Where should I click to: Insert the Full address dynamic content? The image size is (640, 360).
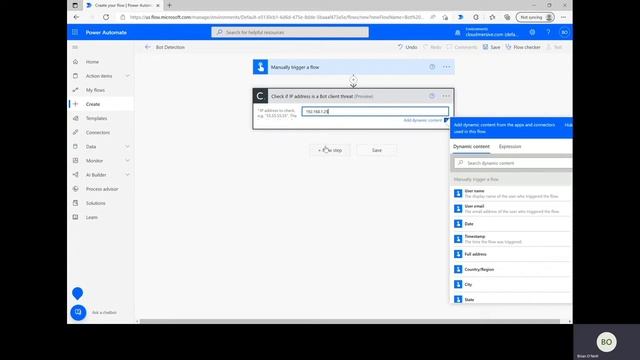point(511,254)
